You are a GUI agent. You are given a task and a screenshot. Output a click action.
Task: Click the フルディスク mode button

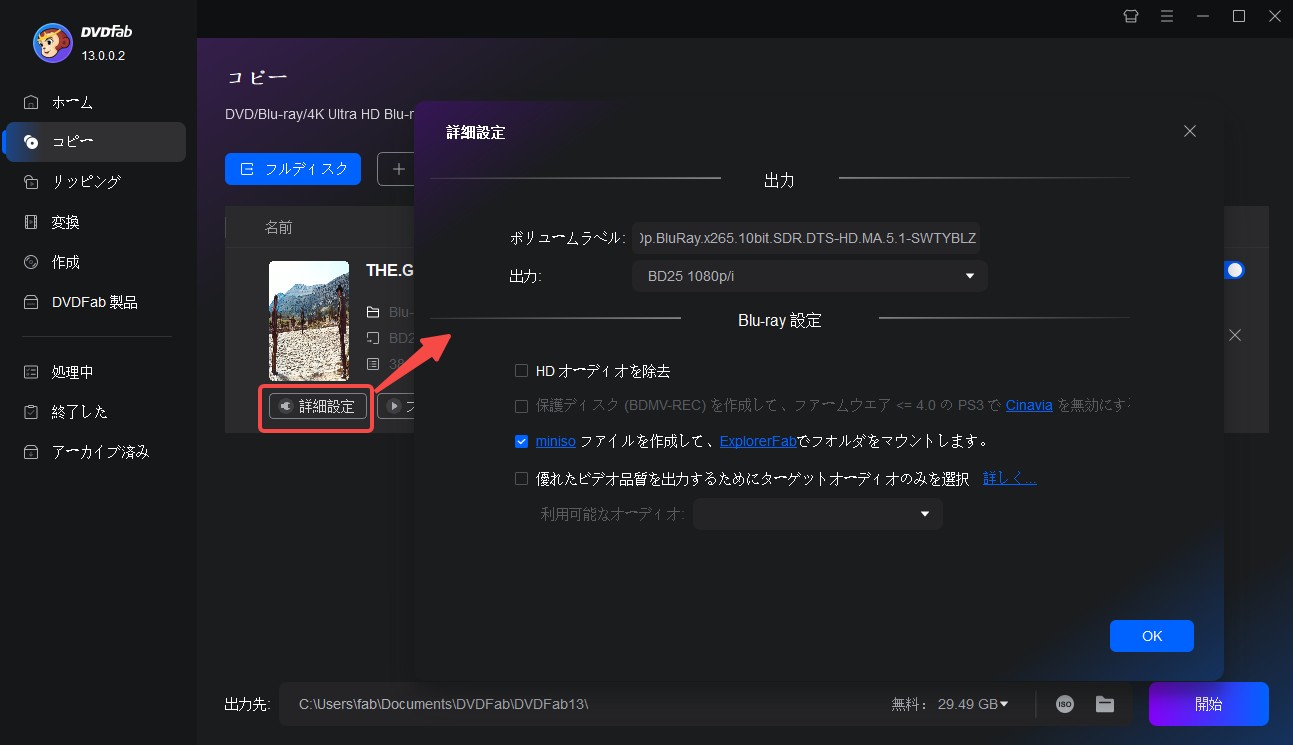pyautogui.click(x=293, y=169)
